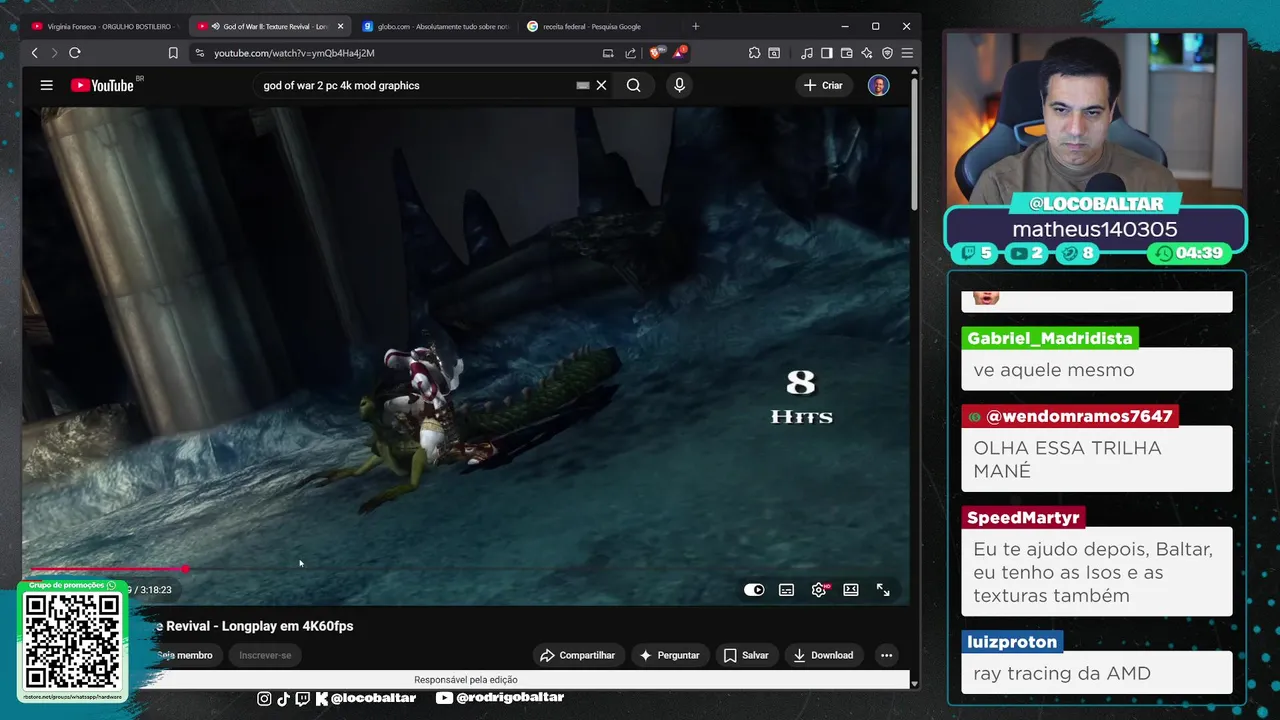
Task: Click the 3:18:23 video duration text
Action: 155,590
